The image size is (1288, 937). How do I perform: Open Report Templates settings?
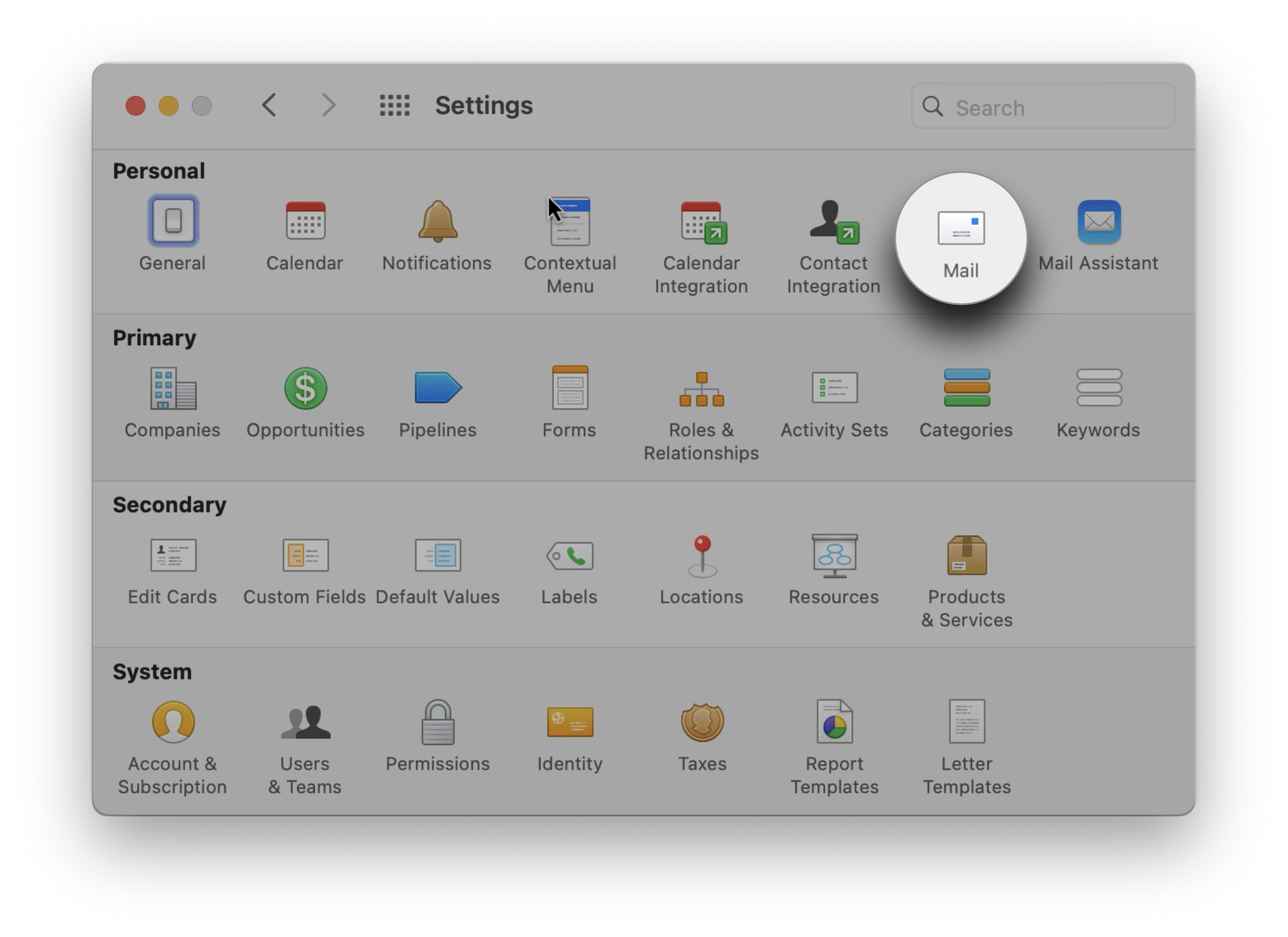[x=834, y=722]
